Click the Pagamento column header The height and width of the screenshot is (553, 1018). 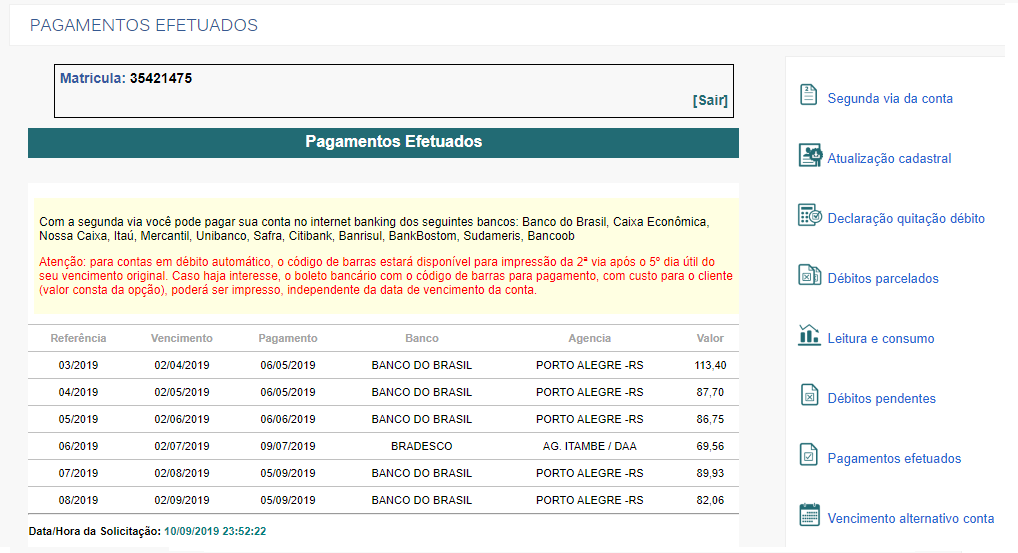click(288, 338)
